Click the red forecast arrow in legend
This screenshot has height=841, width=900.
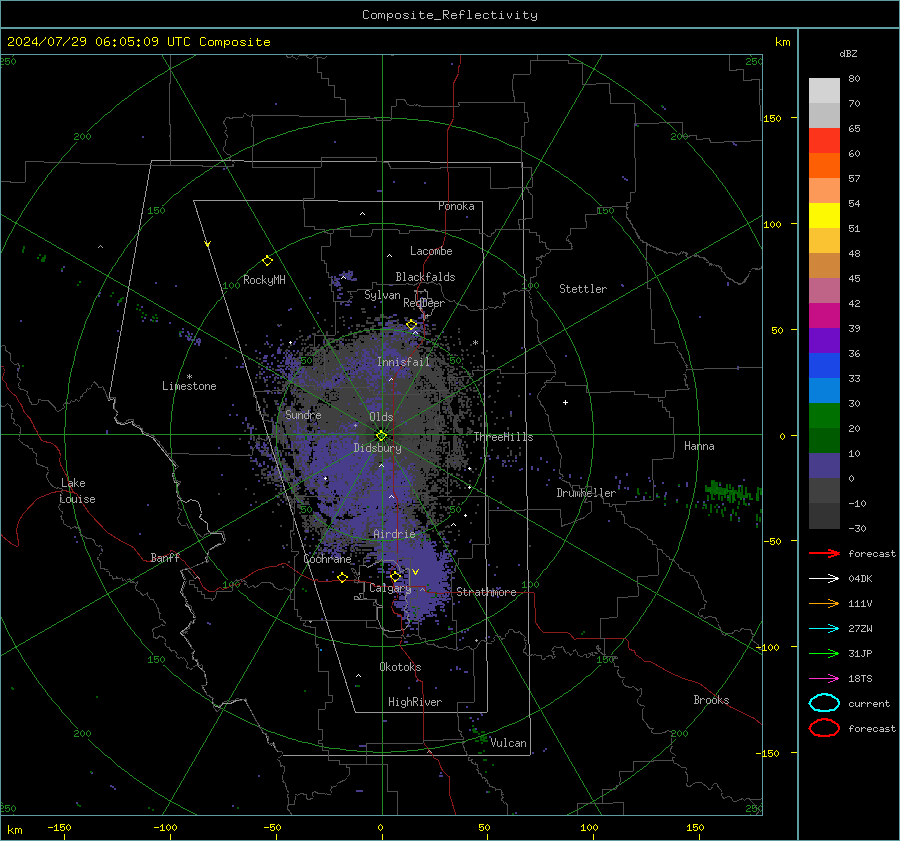point(824,553)
